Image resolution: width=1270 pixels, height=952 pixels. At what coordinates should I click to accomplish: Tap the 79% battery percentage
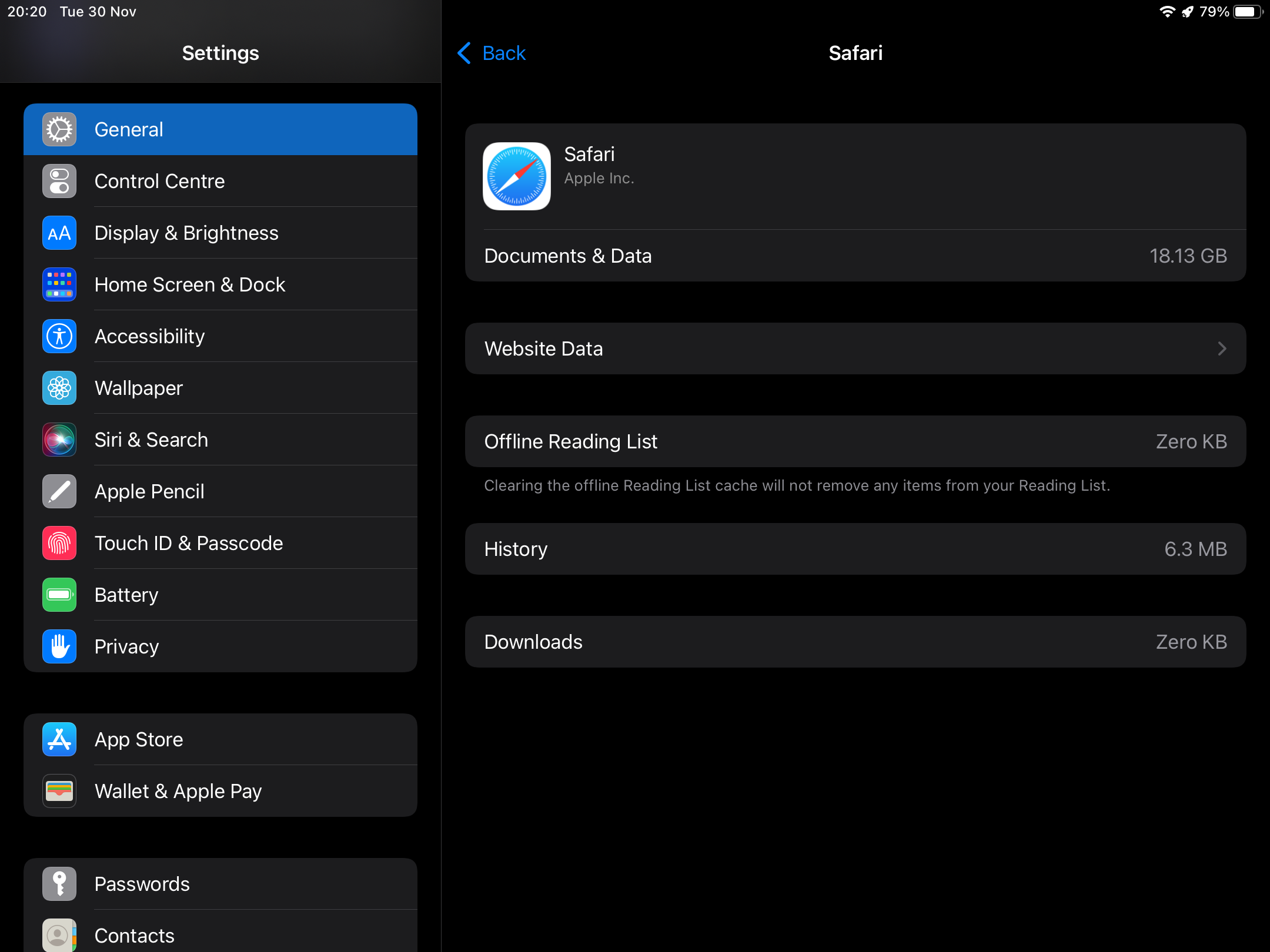(1214, 12)
